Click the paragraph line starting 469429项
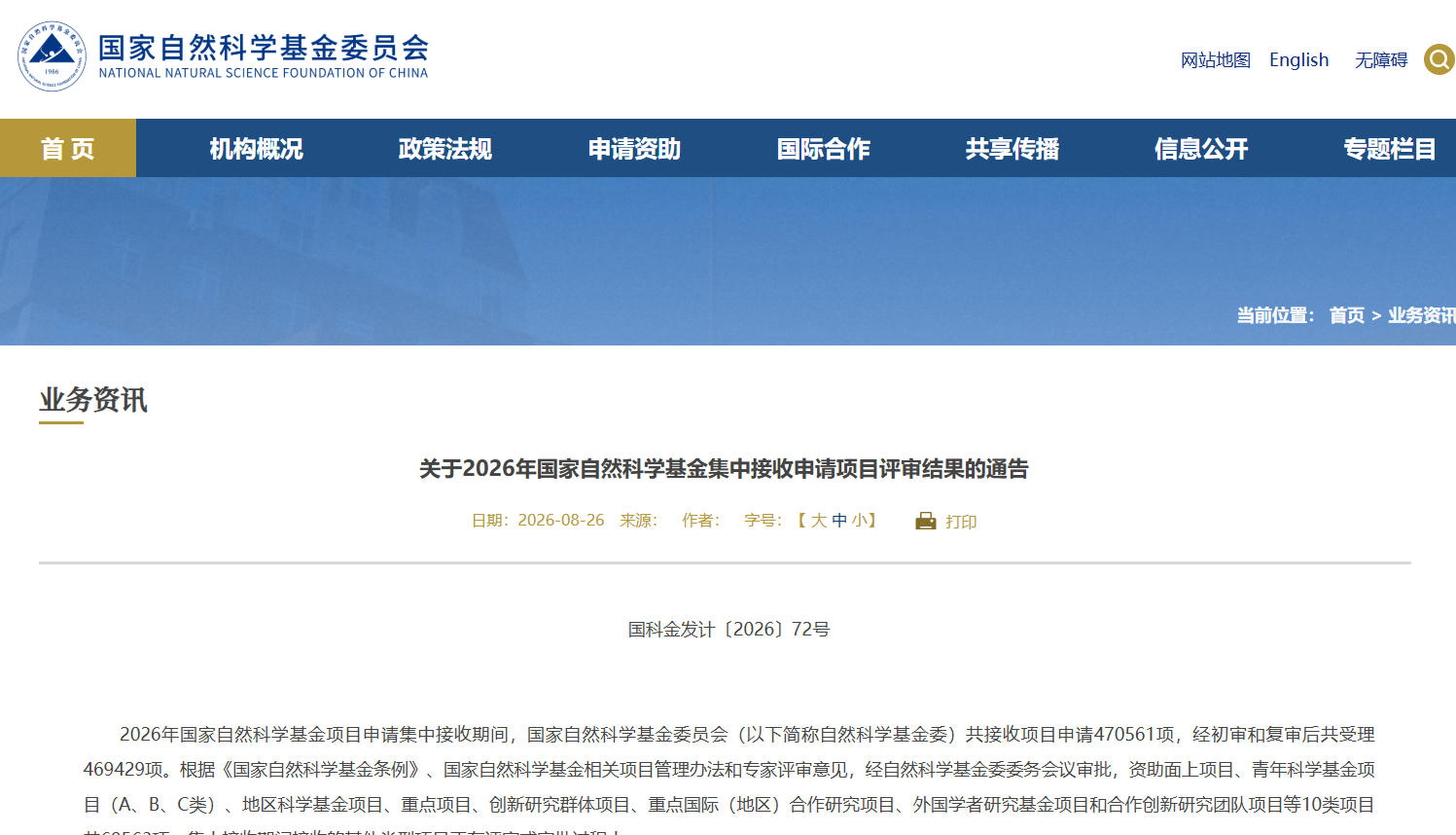 [728, 770]
